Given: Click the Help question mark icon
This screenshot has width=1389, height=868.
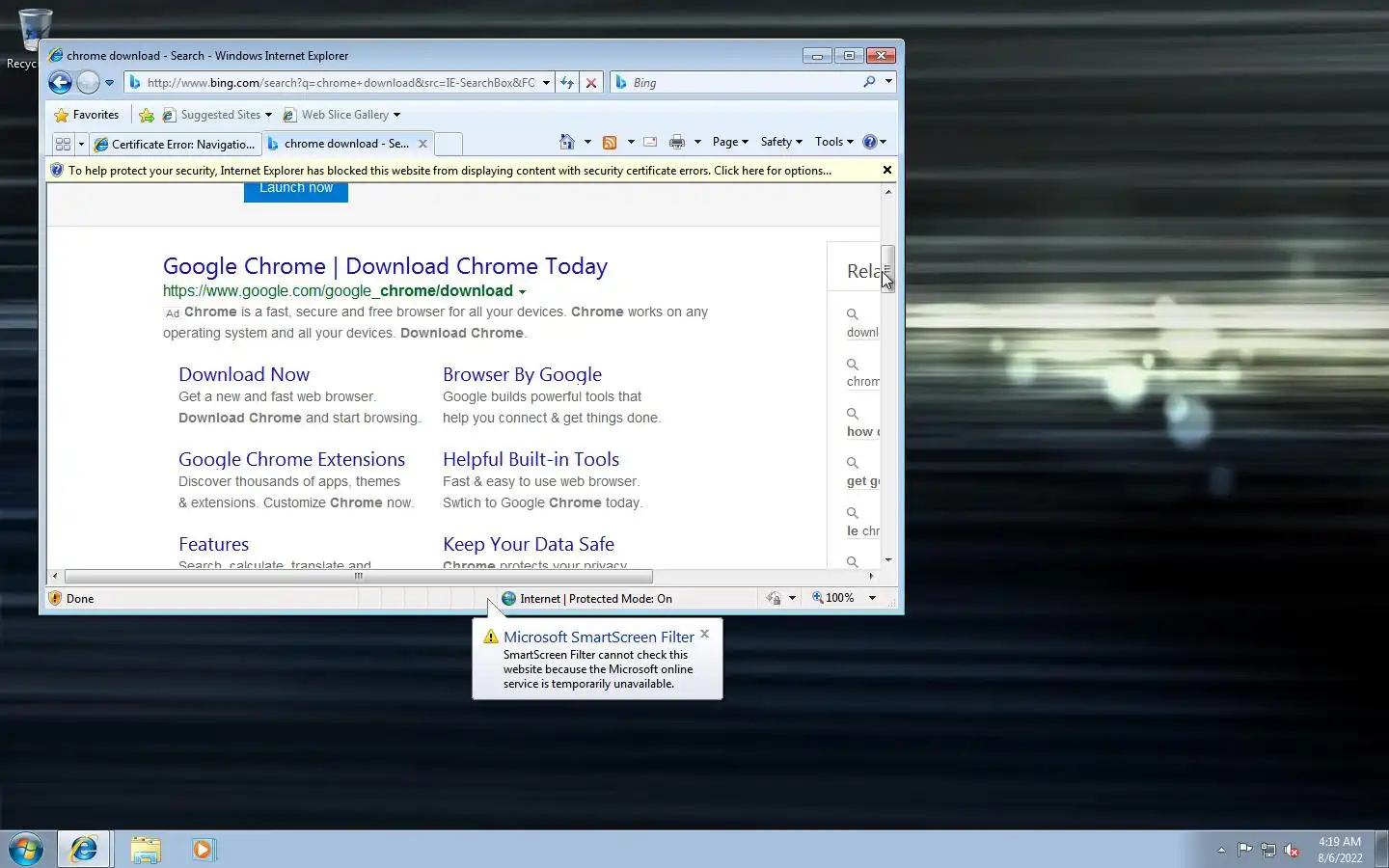Looking at the screenshot, I should [870, 142].
